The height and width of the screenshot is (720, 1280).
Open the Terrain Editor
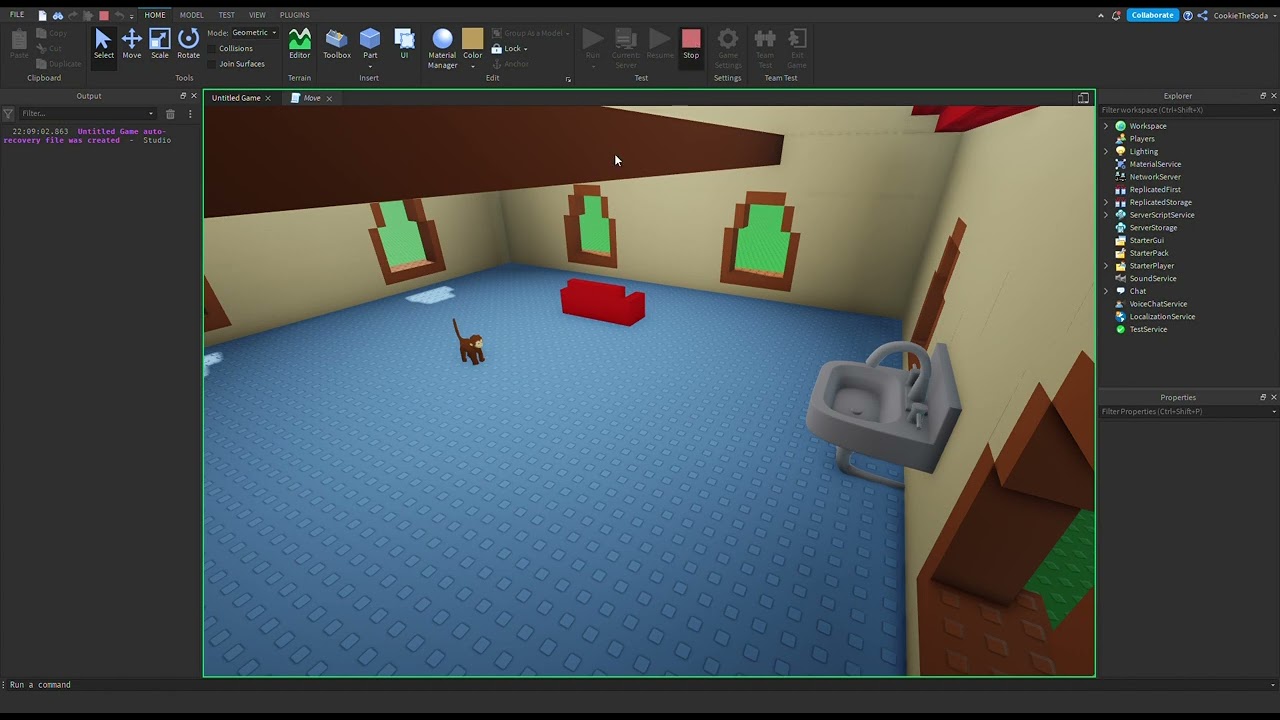coord(299,43)
